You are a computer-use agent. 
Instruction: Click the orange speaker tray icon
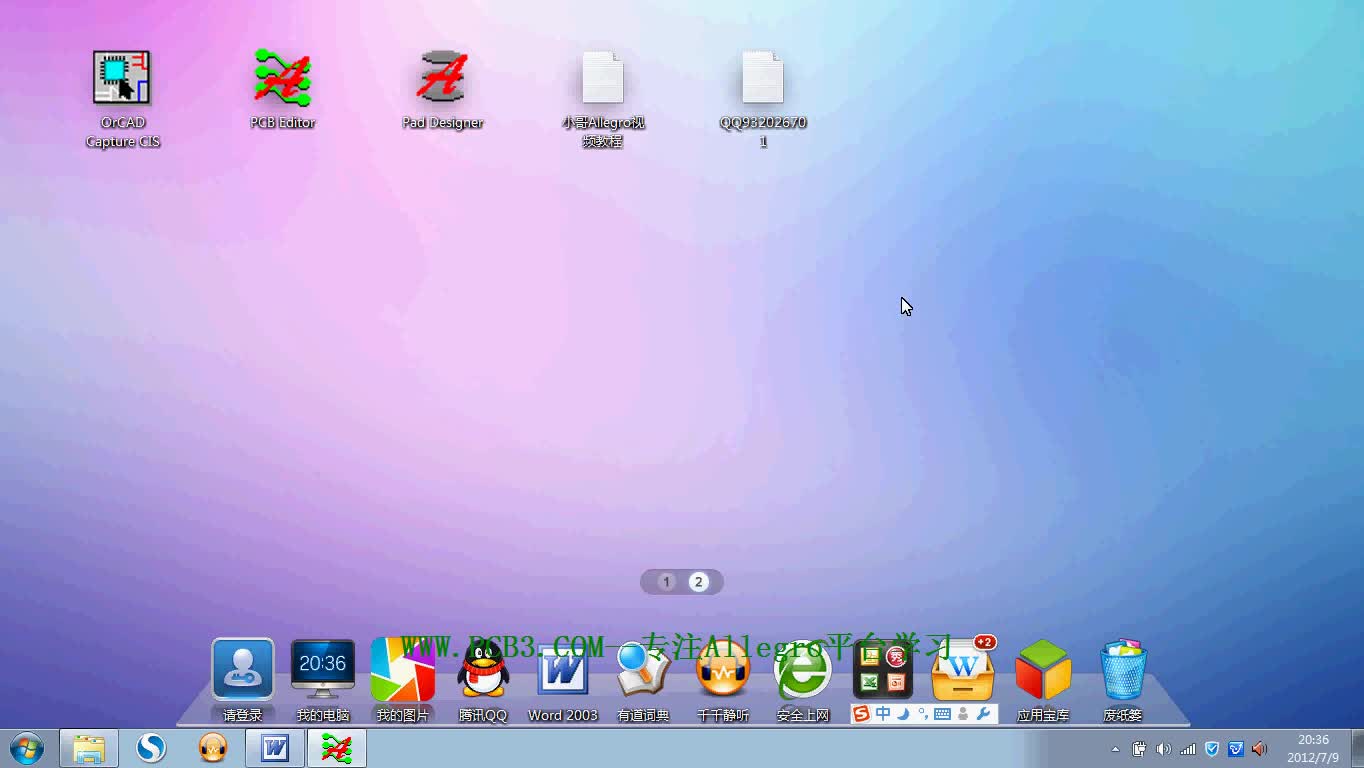(1260, 749)
